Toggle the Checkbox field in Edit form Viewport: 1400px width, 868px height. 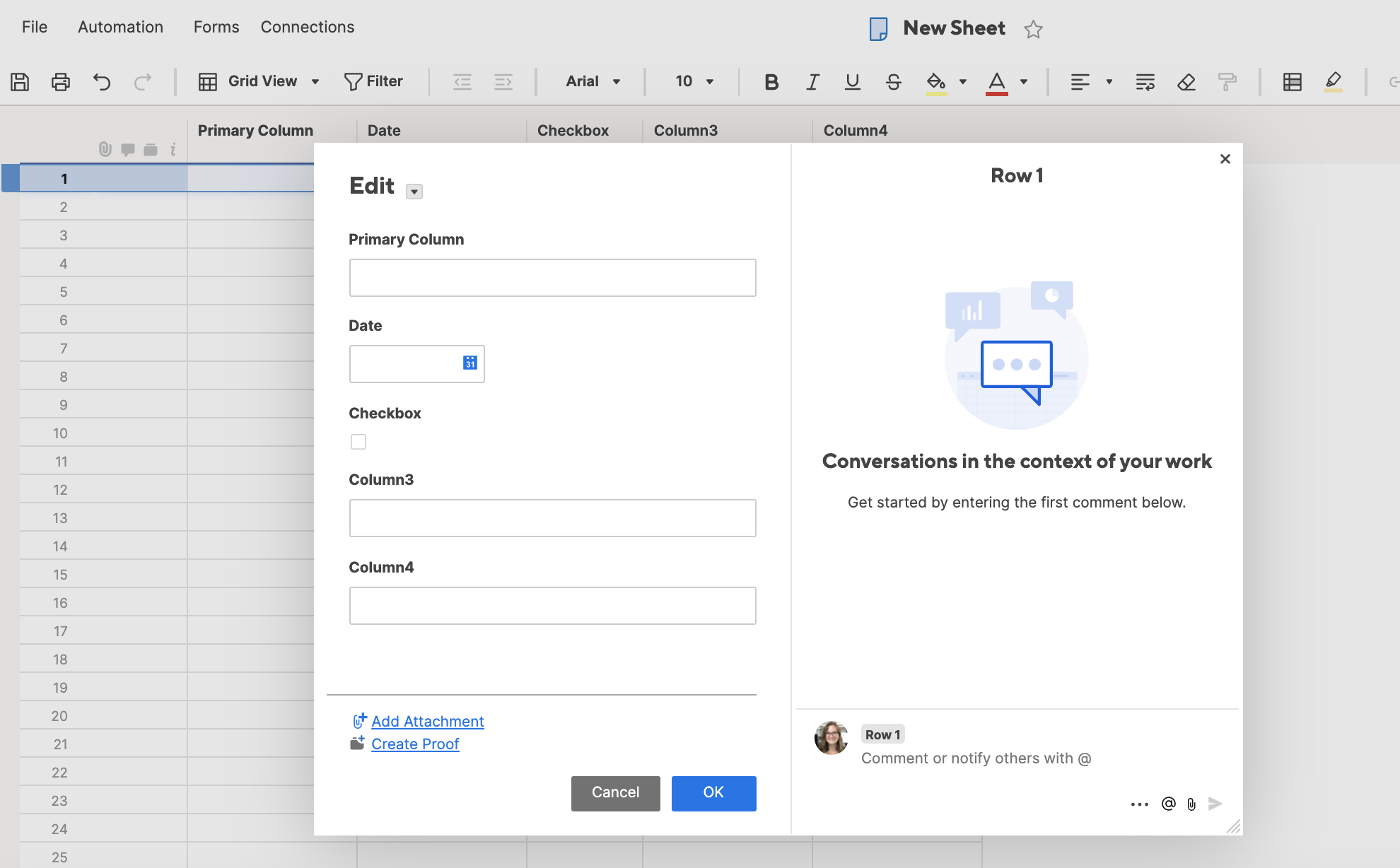tap(358, 442)
